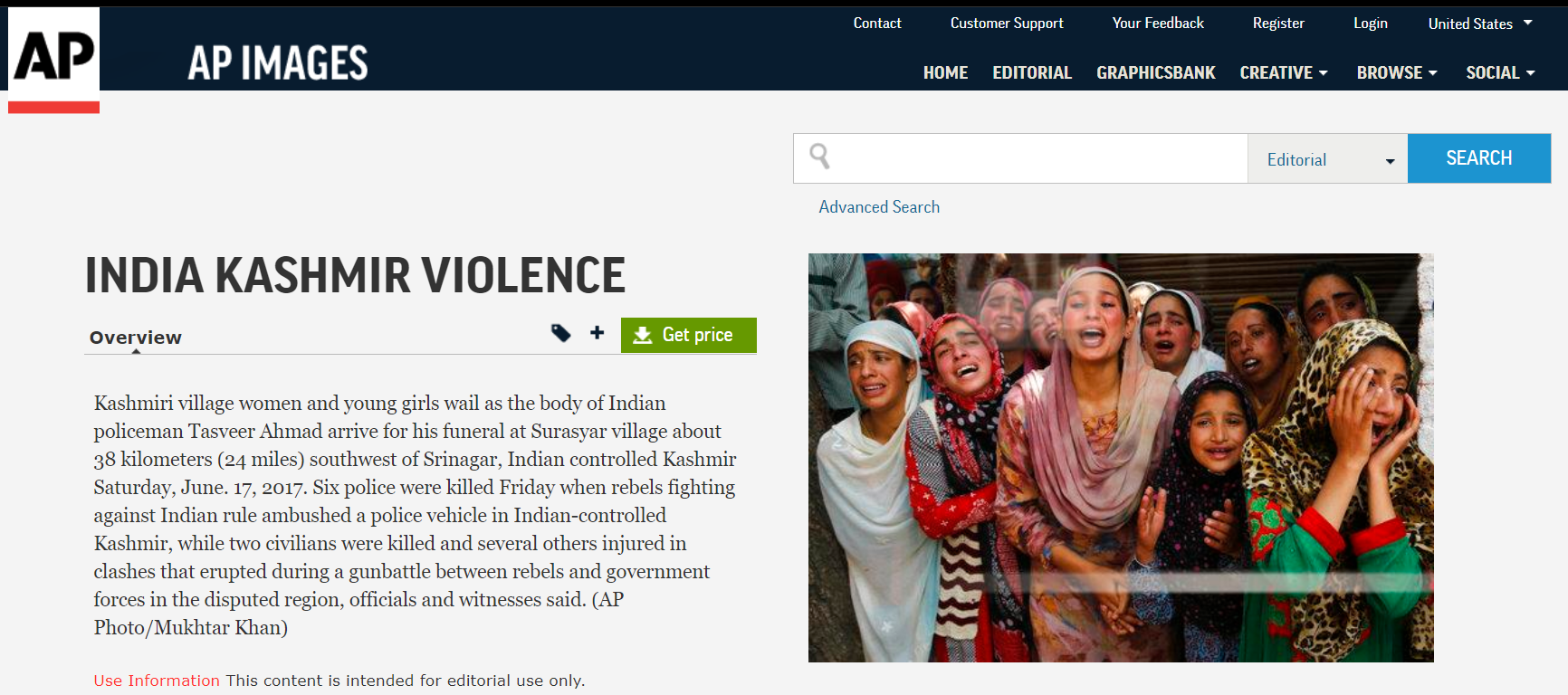The height and width of the screenshot is (695, 1568).
Task: Expand the SOCIAL menu
Action: tap(1500, 72)
